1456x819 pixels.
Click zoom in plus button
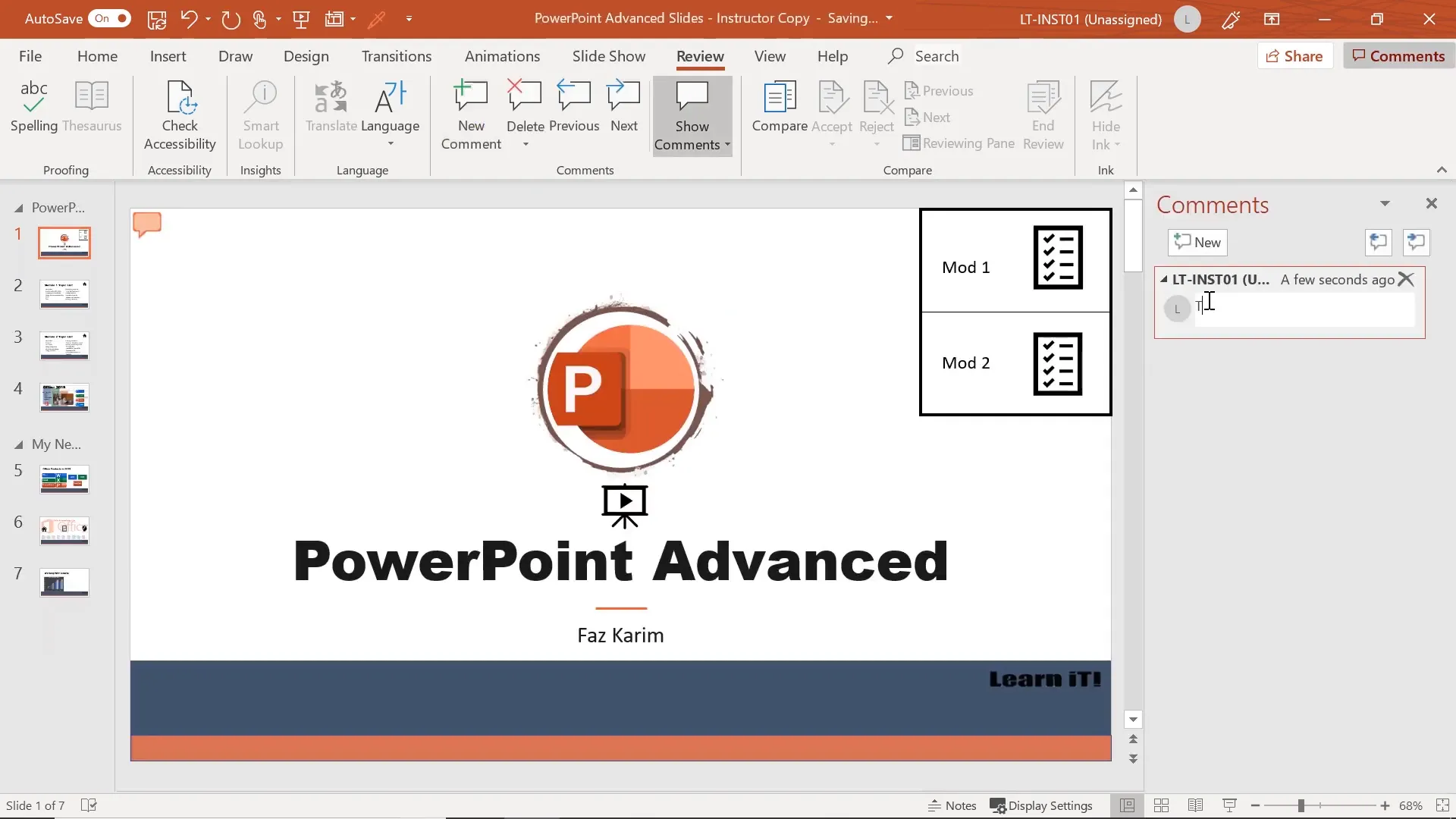tap(1385, 805)
